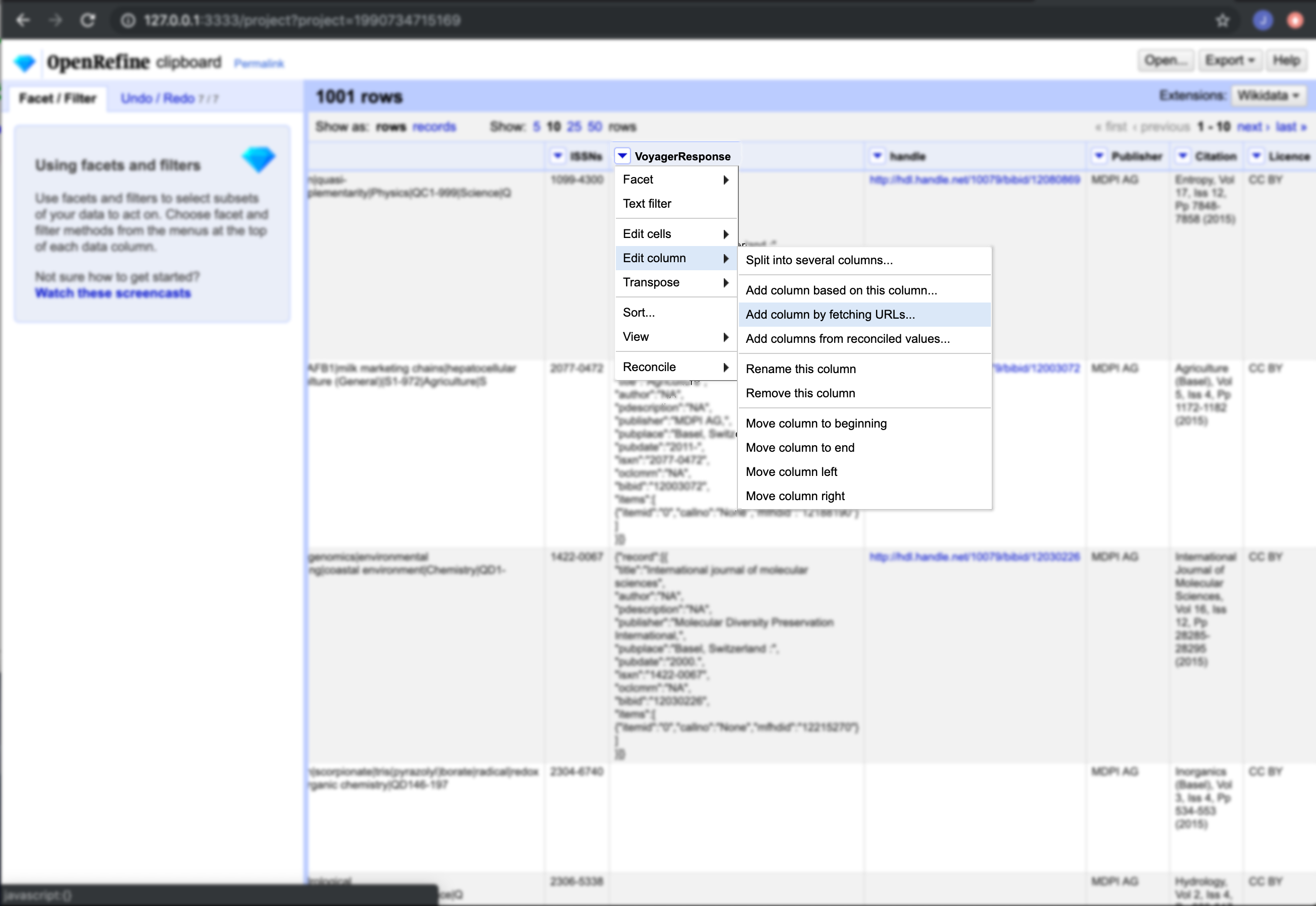1316x906 pixels.
Task: Choose Rename this column
Action: (864, 369)
